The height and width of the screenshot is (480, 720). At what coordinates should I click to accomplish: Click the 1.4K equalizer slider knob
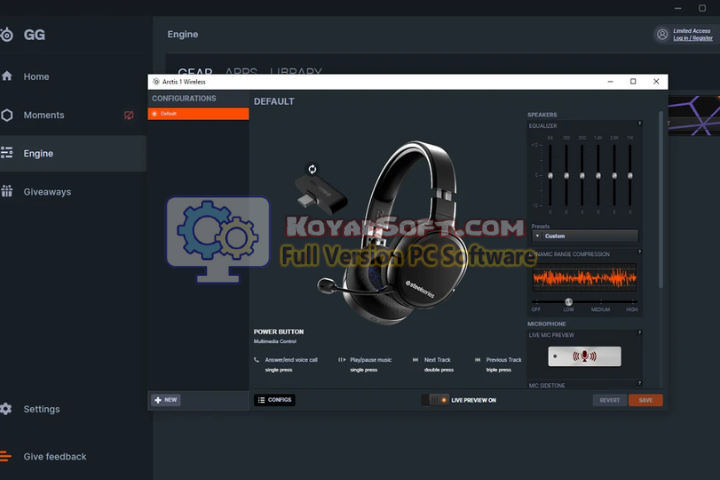point(598,175)
